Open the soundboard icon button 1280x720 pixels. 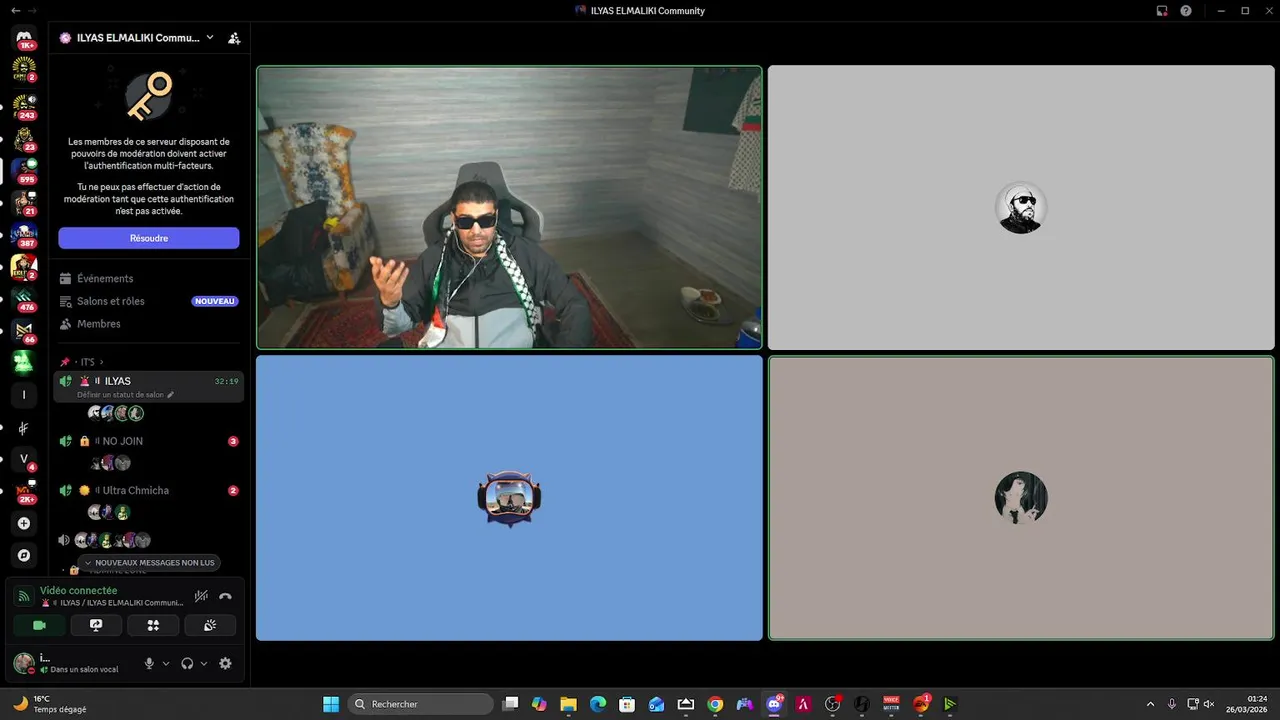click(210, 625)
